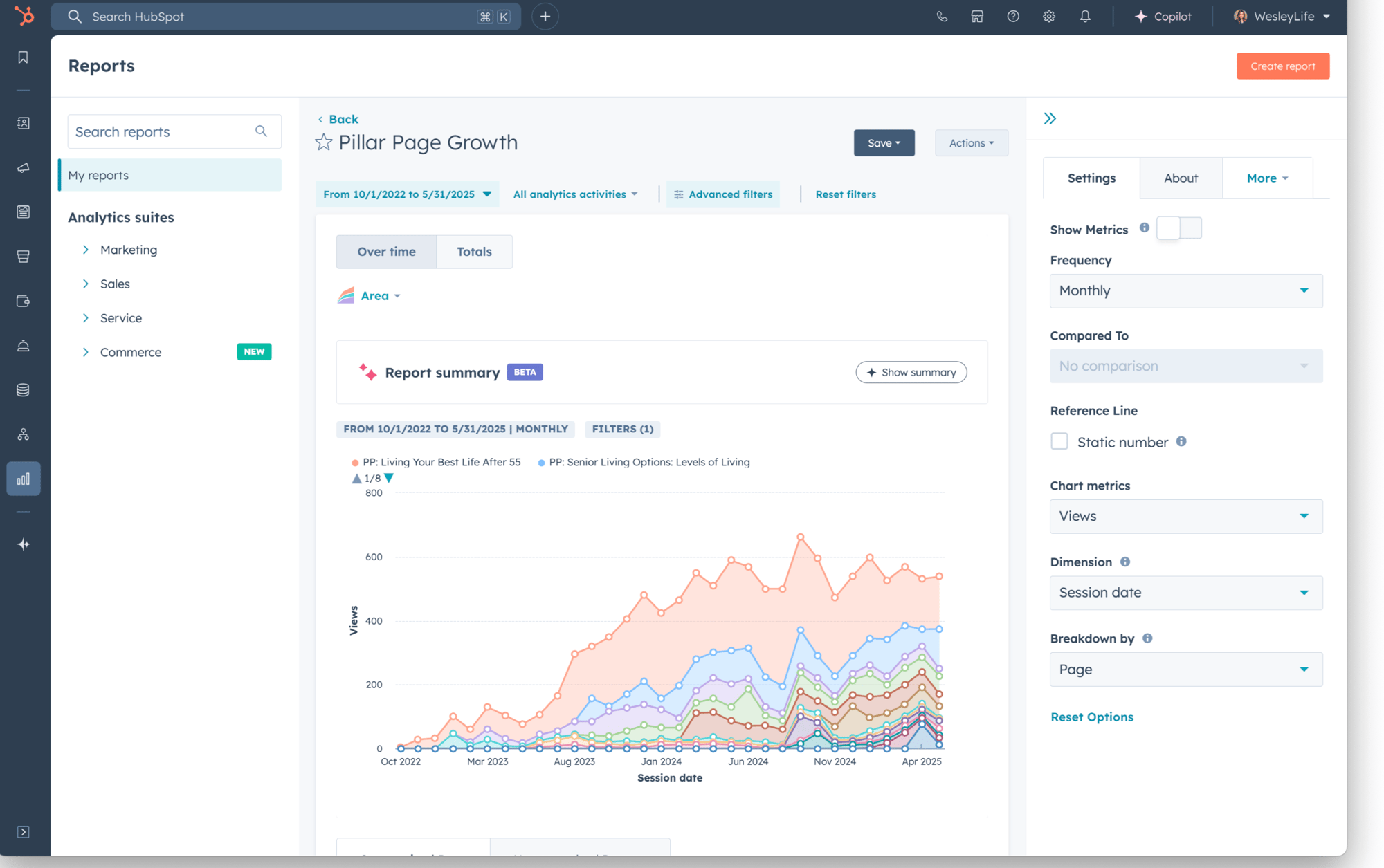Open All analytics activities dropdown
1384x868 pixels.
click(575, 194)
